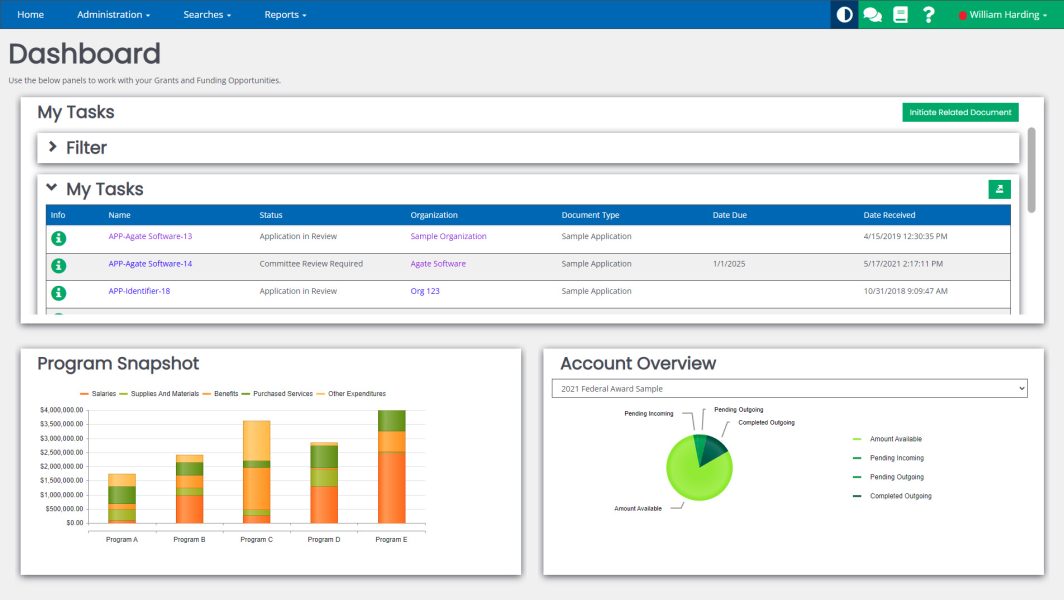This screenshot has height=600, width=1064.
Task: Open the William Harding user dropdown
Action: [1004, 14]
